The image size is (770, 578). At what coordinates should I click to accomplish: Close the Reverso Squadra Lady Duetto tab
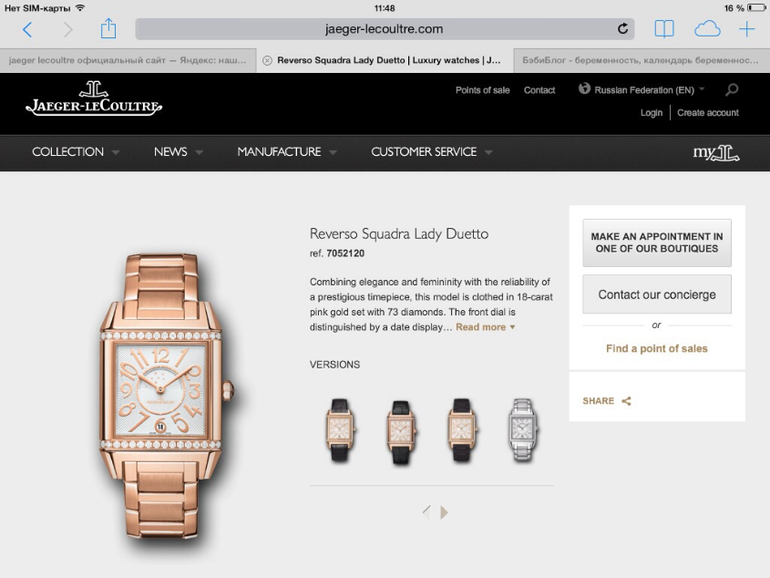click(267, 60)
